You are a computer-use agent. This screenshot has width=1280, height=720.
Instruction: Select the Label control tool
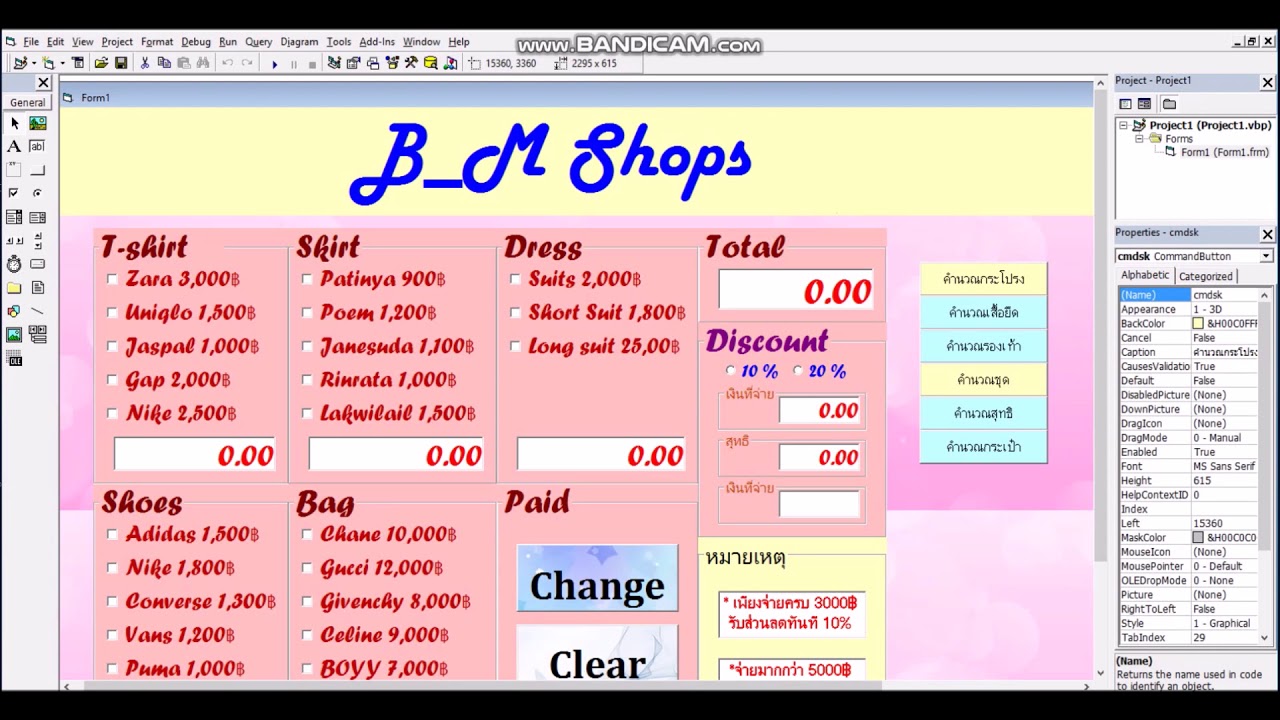click(14, 146)
